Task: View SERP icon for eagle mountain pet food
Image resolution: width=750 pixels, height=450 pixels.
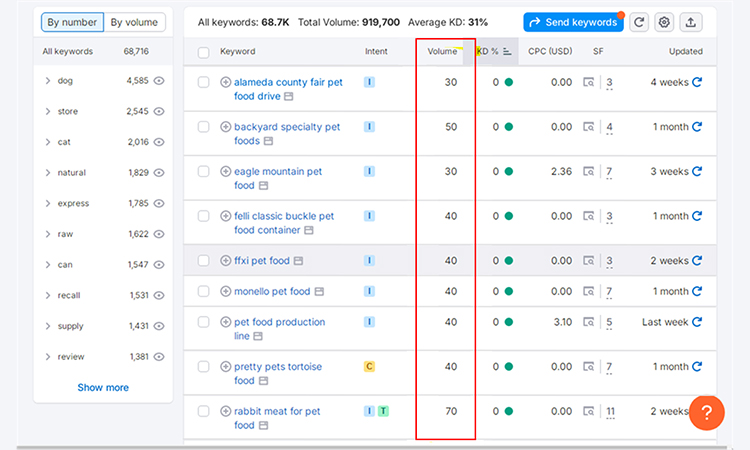Action: pyautogui.click(x=588, y=171)
